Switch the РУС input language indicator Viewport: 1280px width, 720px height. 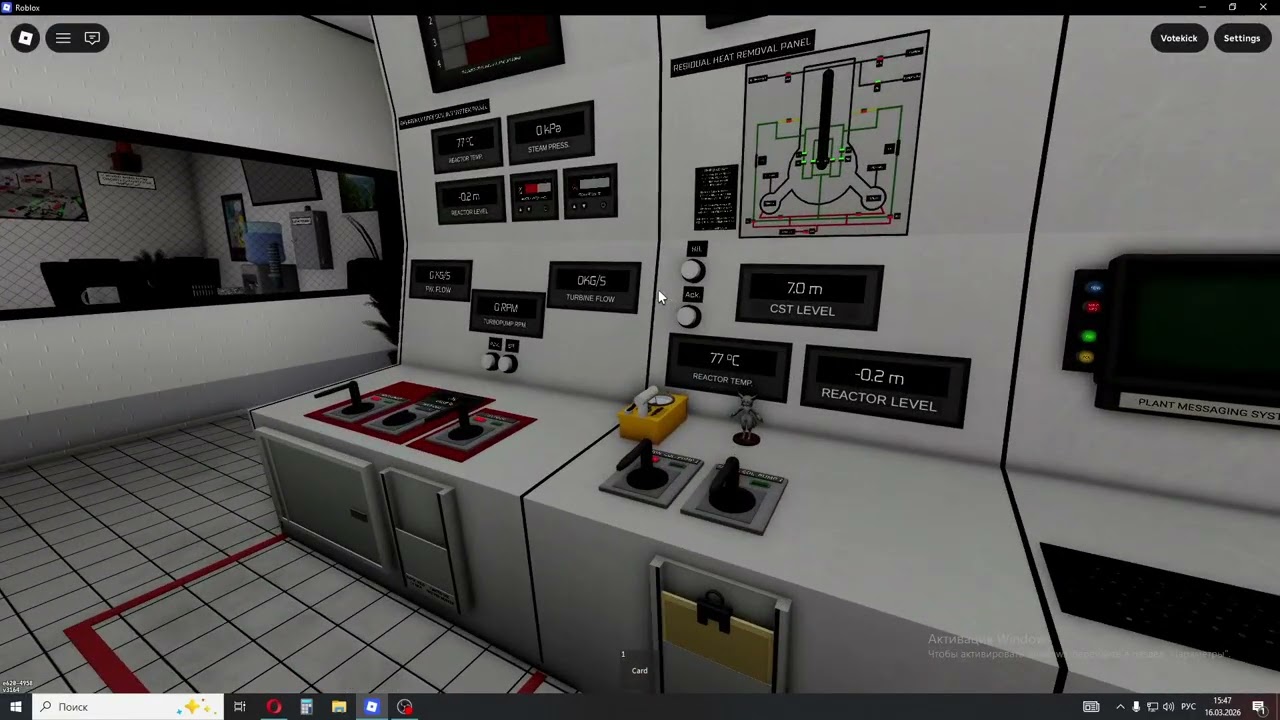pos(1189,707)
